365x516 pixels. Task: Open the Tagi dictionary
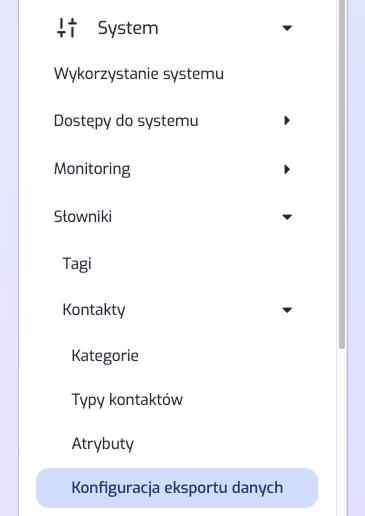(x=77, y=264)
